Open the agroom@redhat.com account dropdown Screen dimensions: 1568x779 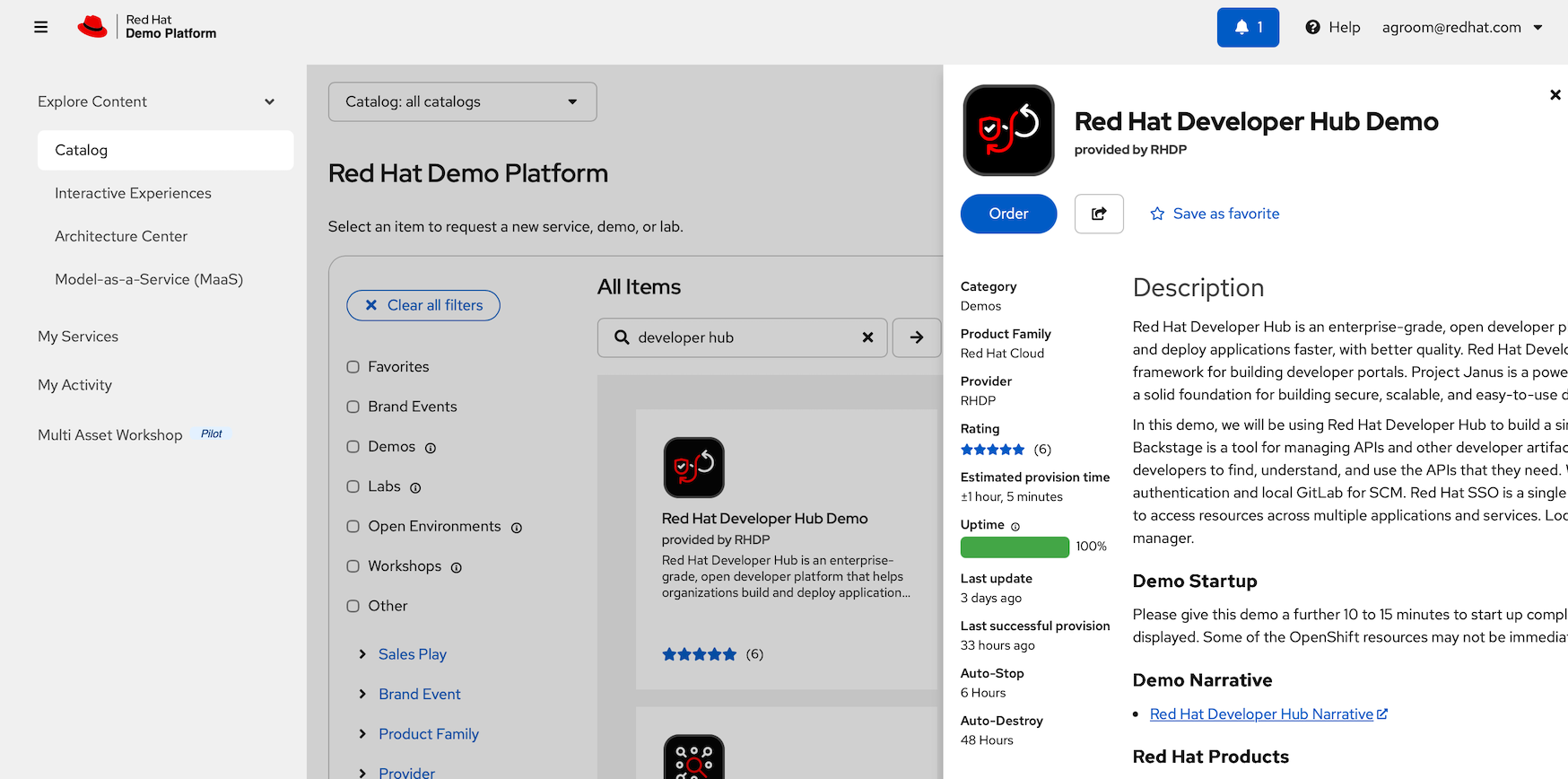pyautogui.click(x=1462, y=27)
